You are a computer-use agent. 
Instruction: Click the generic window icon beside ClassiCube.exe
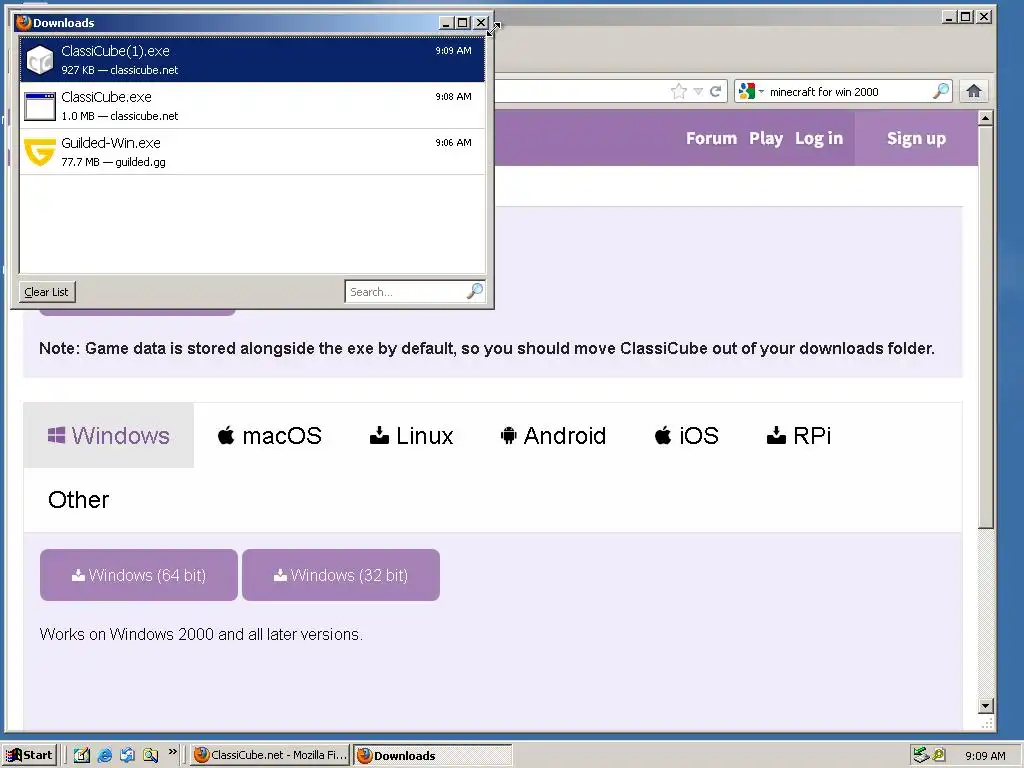pyautogui.click(x=40, y=106)
